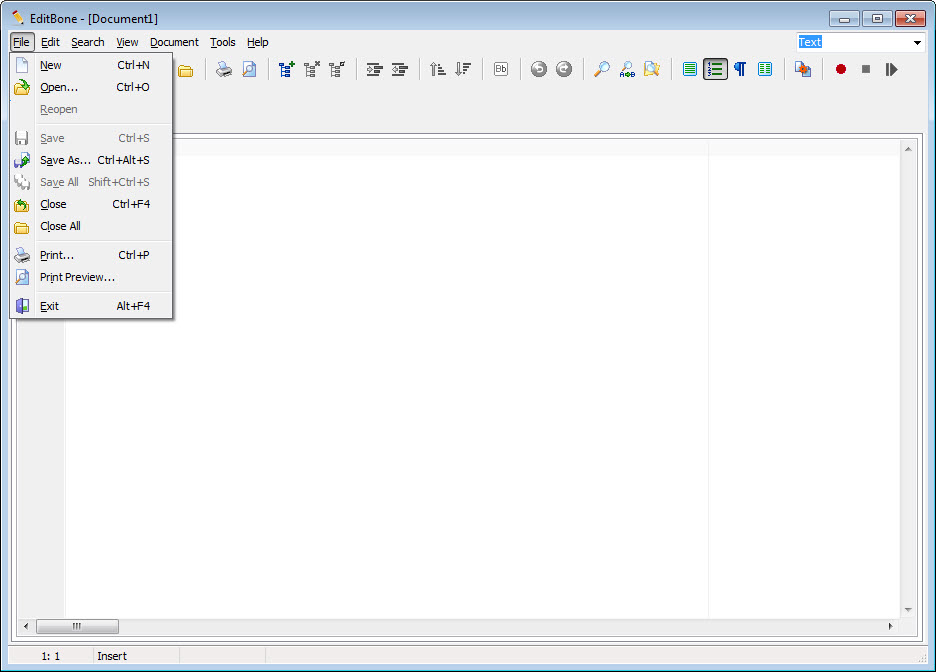Choose New from the File menu
936x672 pixels.
coord(91,65)
